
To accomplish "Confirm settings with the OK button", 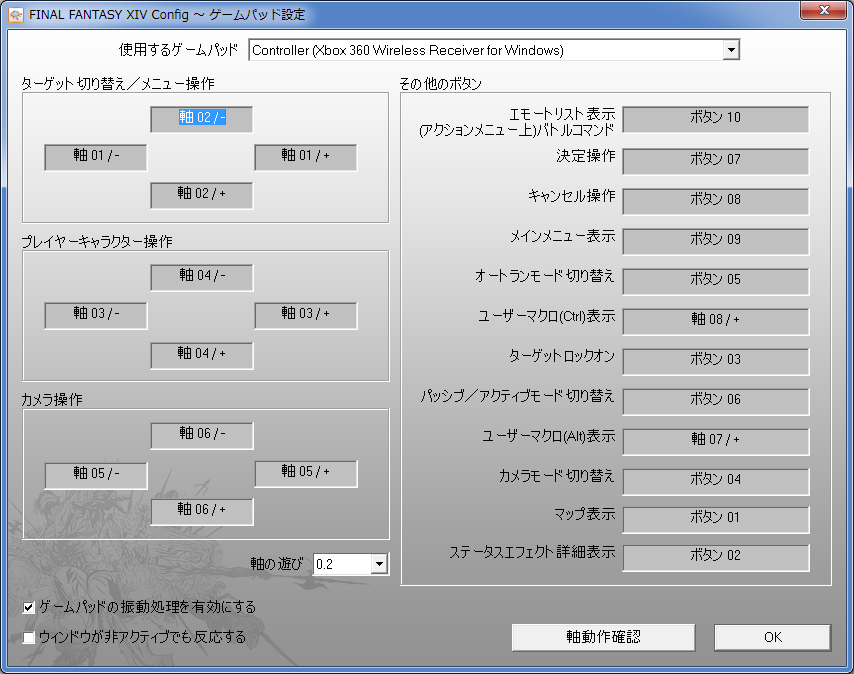I will tap(772, 637).
